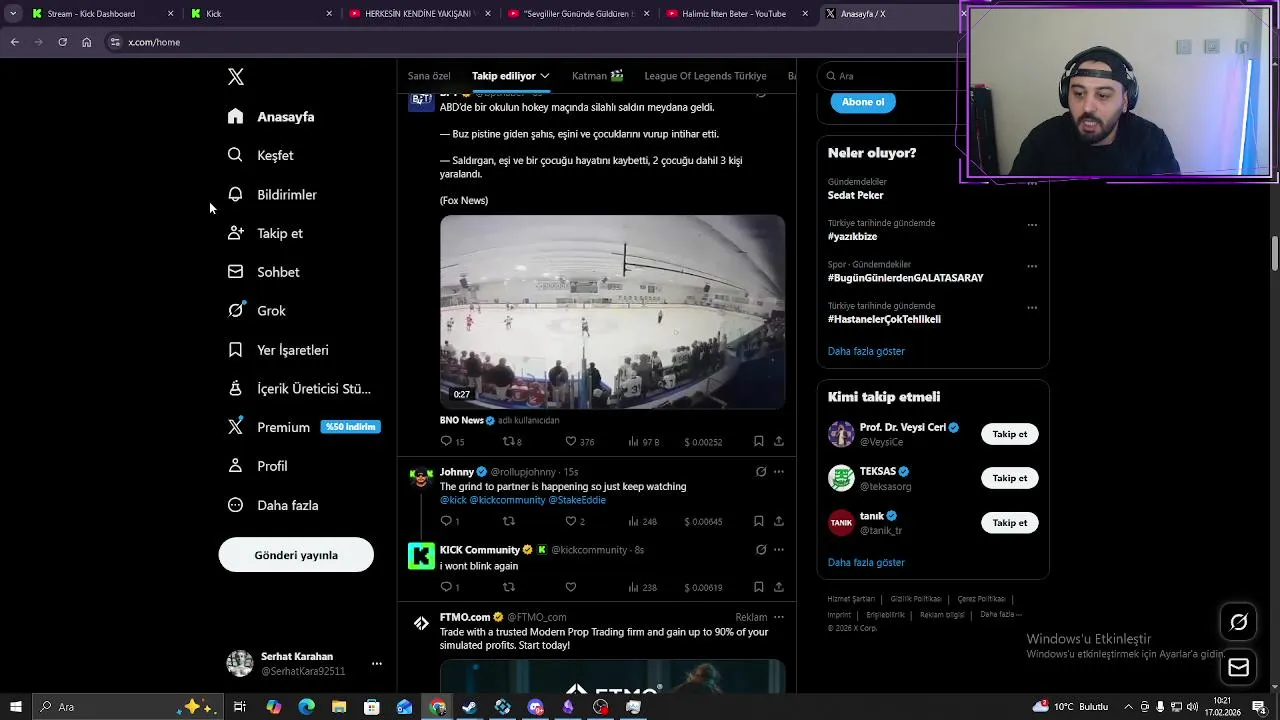
Task: Open the X logo home icon
Action: pyautogui.click(x=235, y=77)
